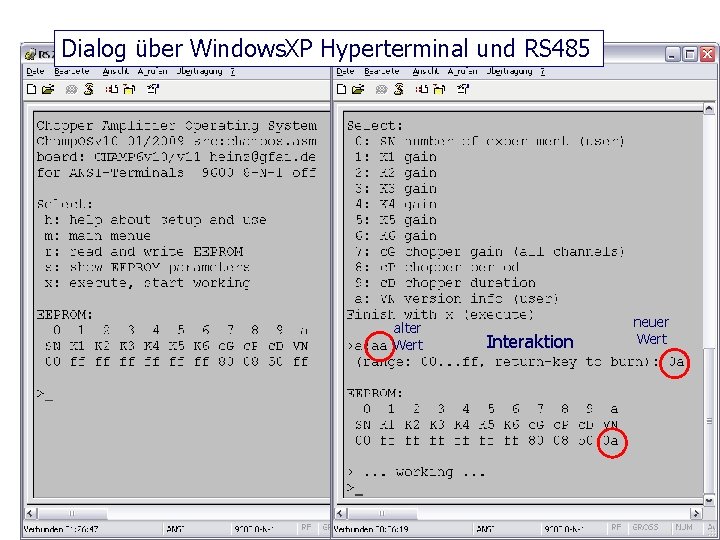Open Bearbeiten menu in left window
This screenshot has width=720, height=540.
click(72, 71)
